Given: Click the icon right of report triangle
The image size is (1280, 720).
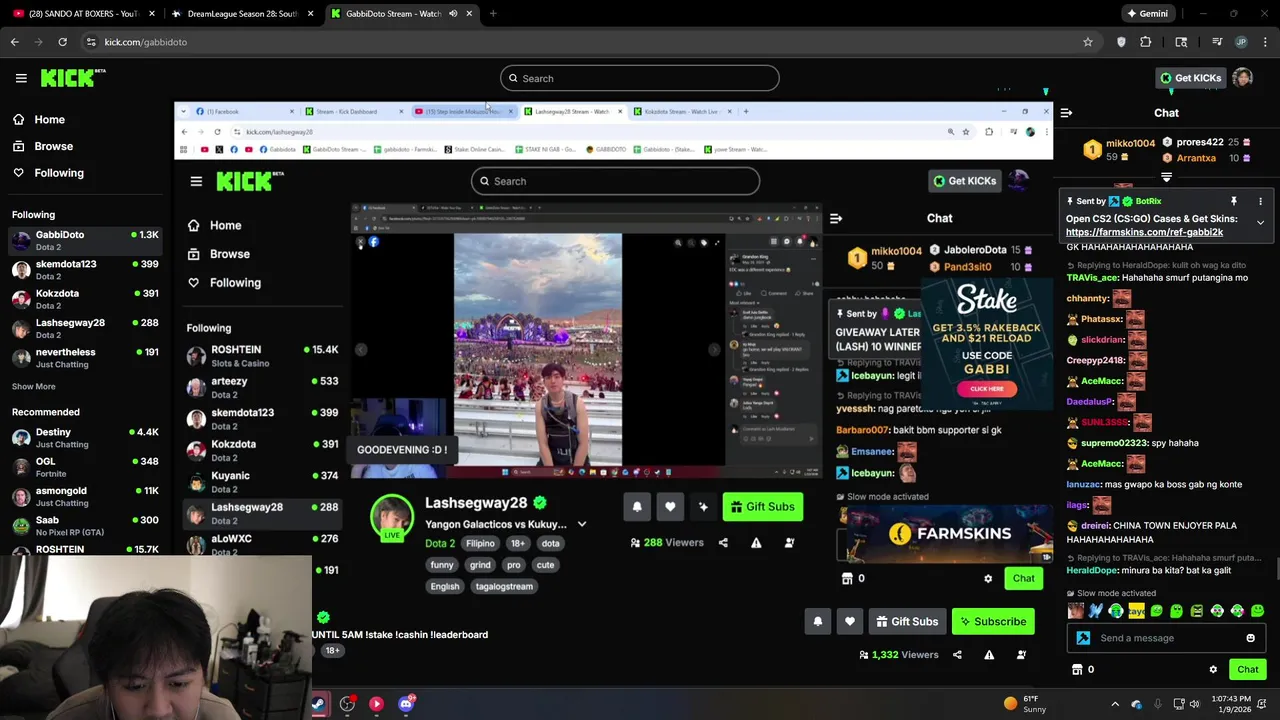Looking at the screenshot, I should click(1021, 655).
